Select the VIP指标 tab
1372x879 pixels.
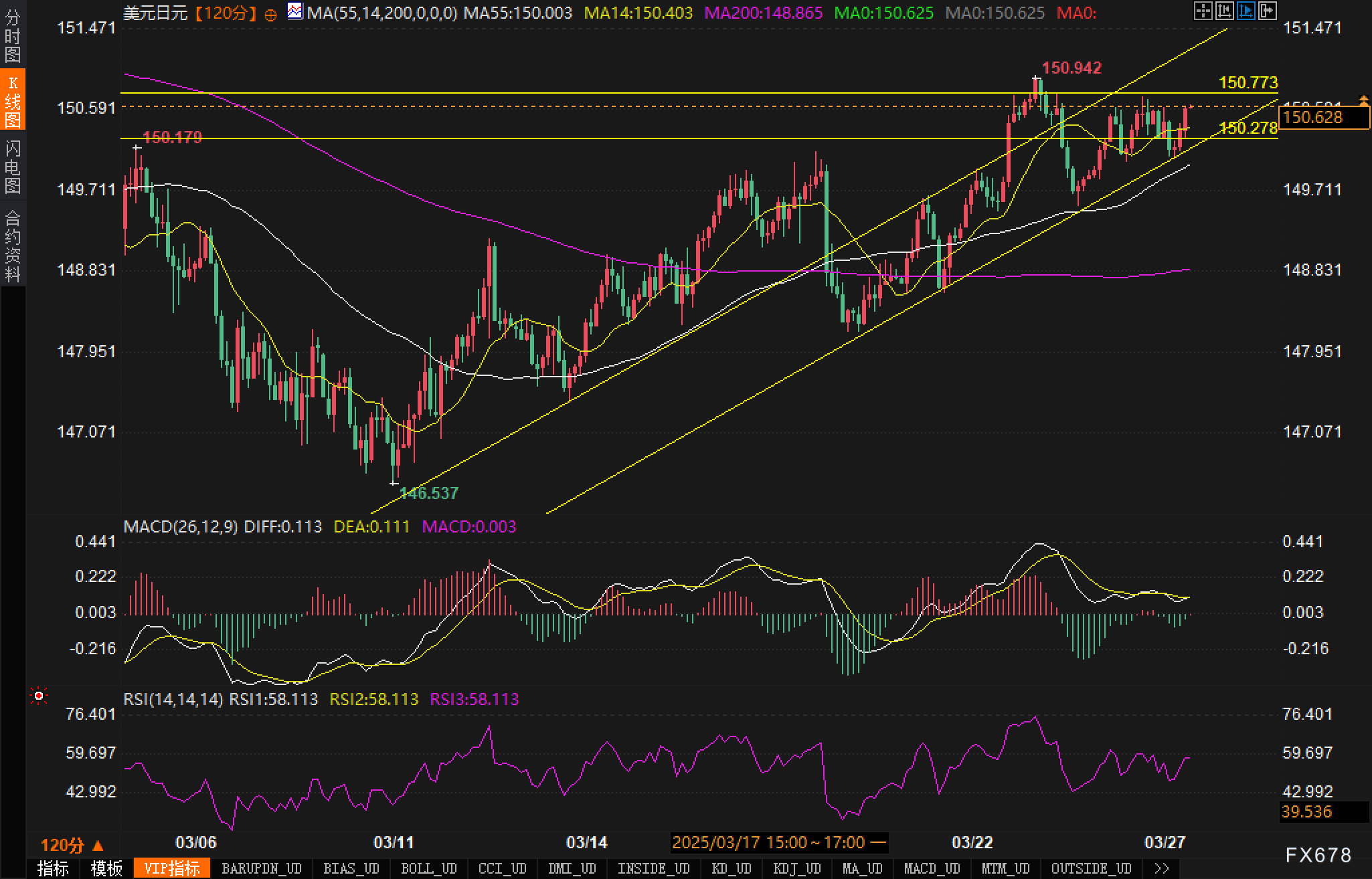tap(172, 868)
